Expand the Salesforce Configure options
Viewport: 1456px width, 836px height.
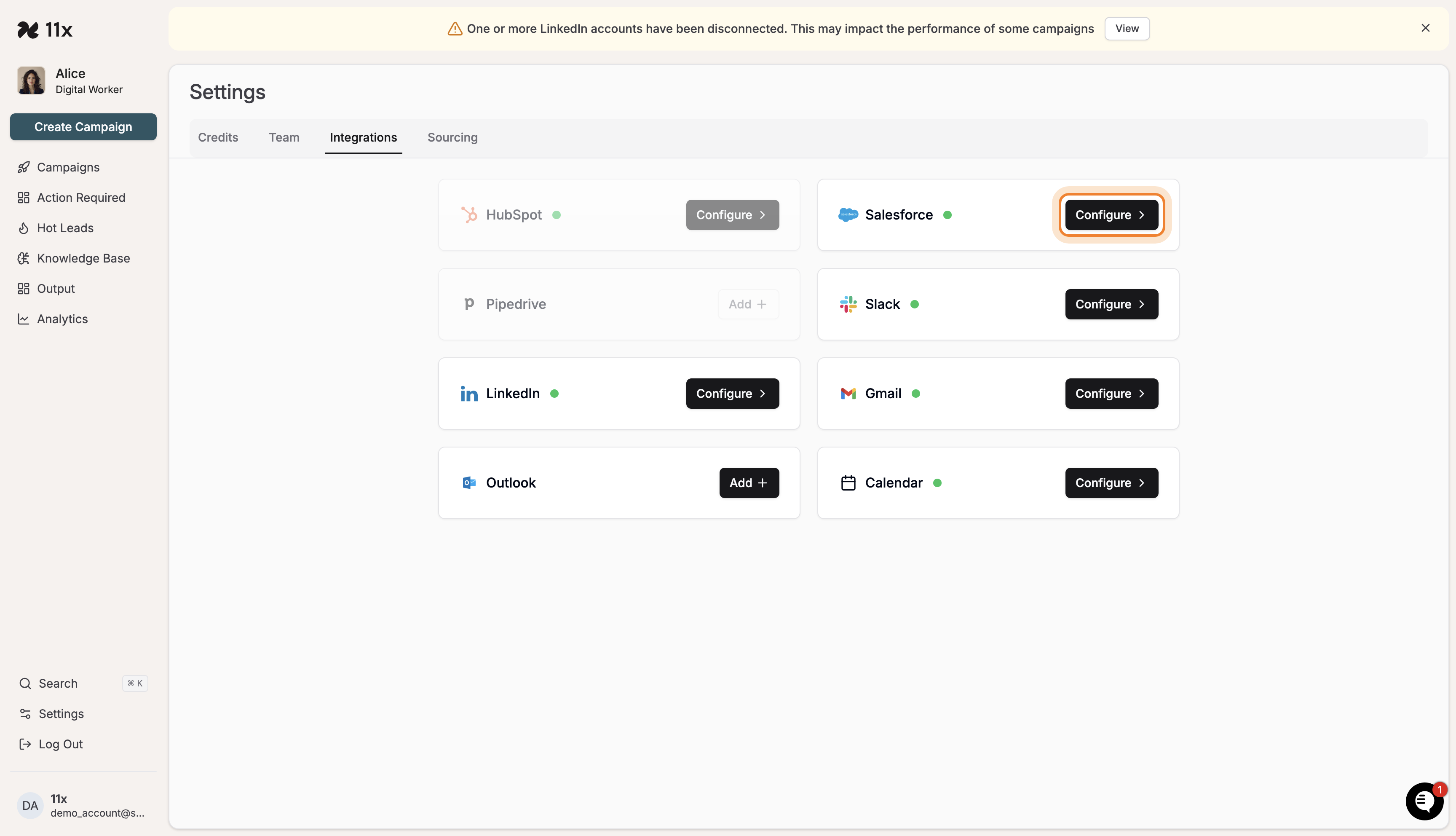(x=1111, y=215)
